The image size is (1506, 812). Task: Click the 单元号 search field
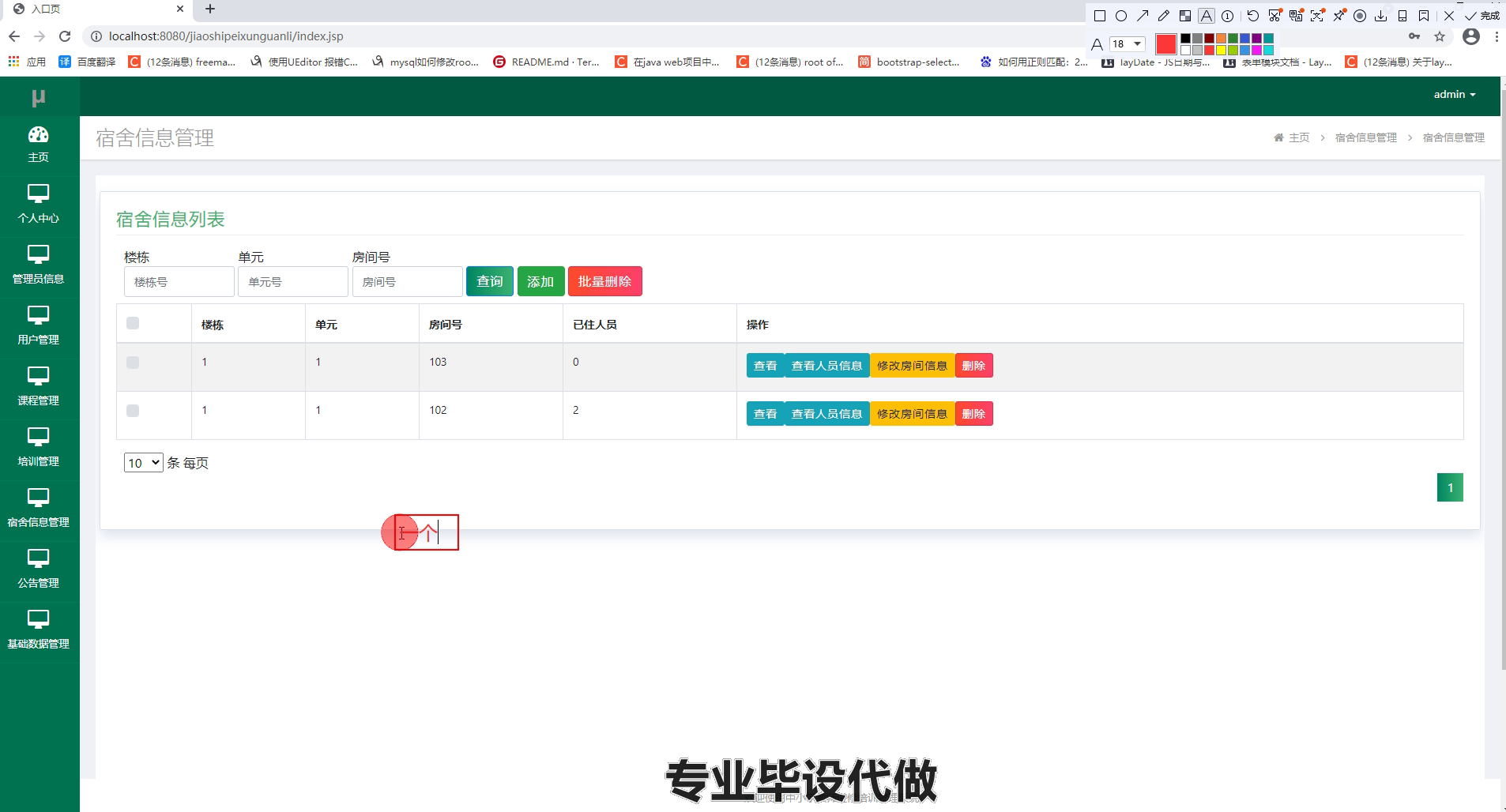(x=293, y=282)
